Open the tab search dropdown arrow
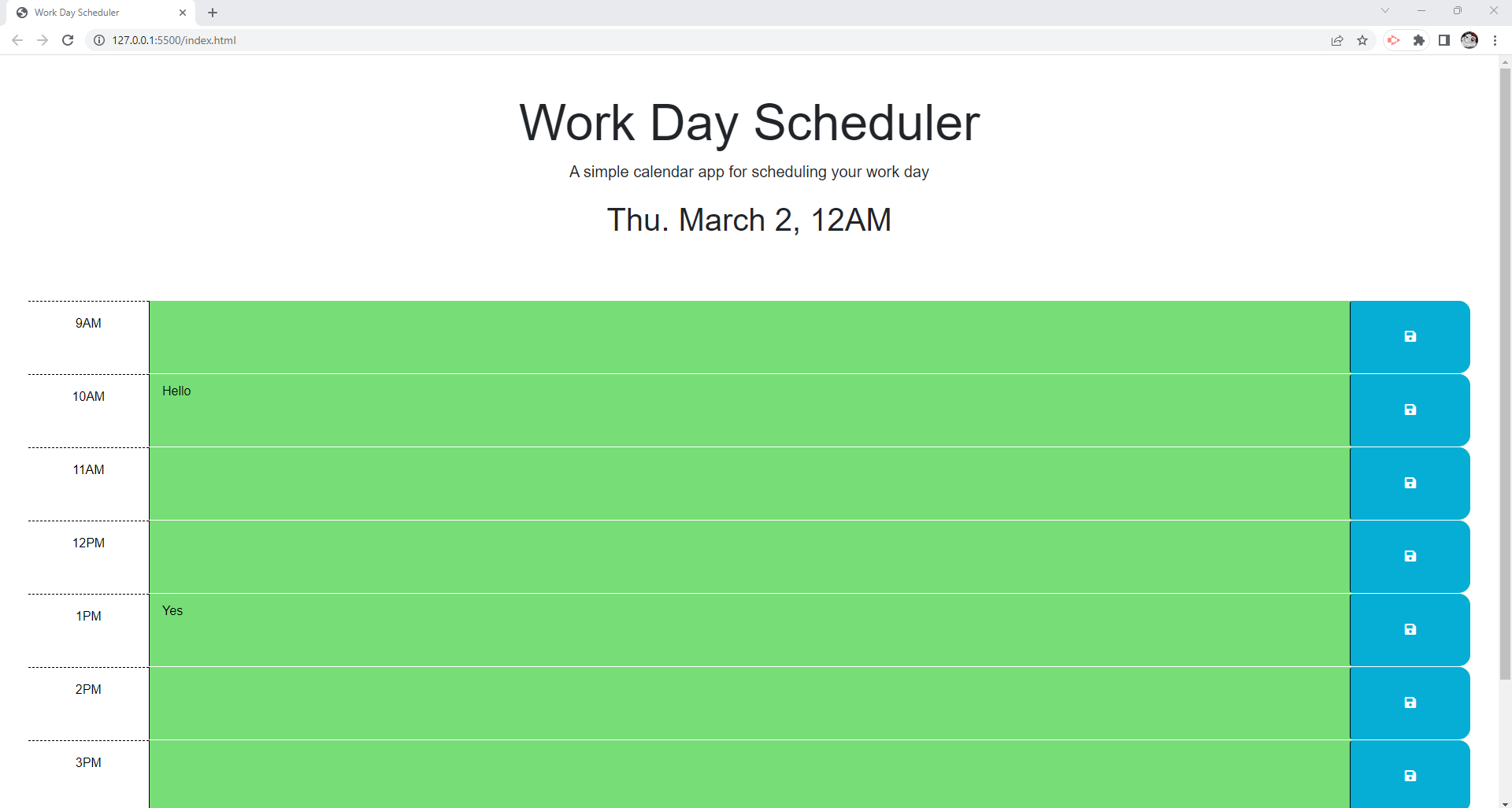The width and height of the screenshot is (1512, 808). pos(1384,11)
